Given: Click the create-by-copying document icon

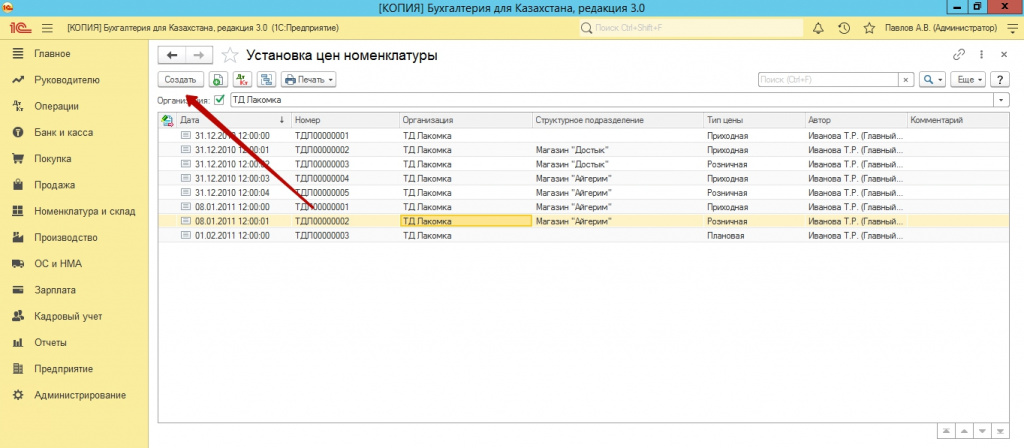Looking at the screenshot, I should click(x=217, y=80).
